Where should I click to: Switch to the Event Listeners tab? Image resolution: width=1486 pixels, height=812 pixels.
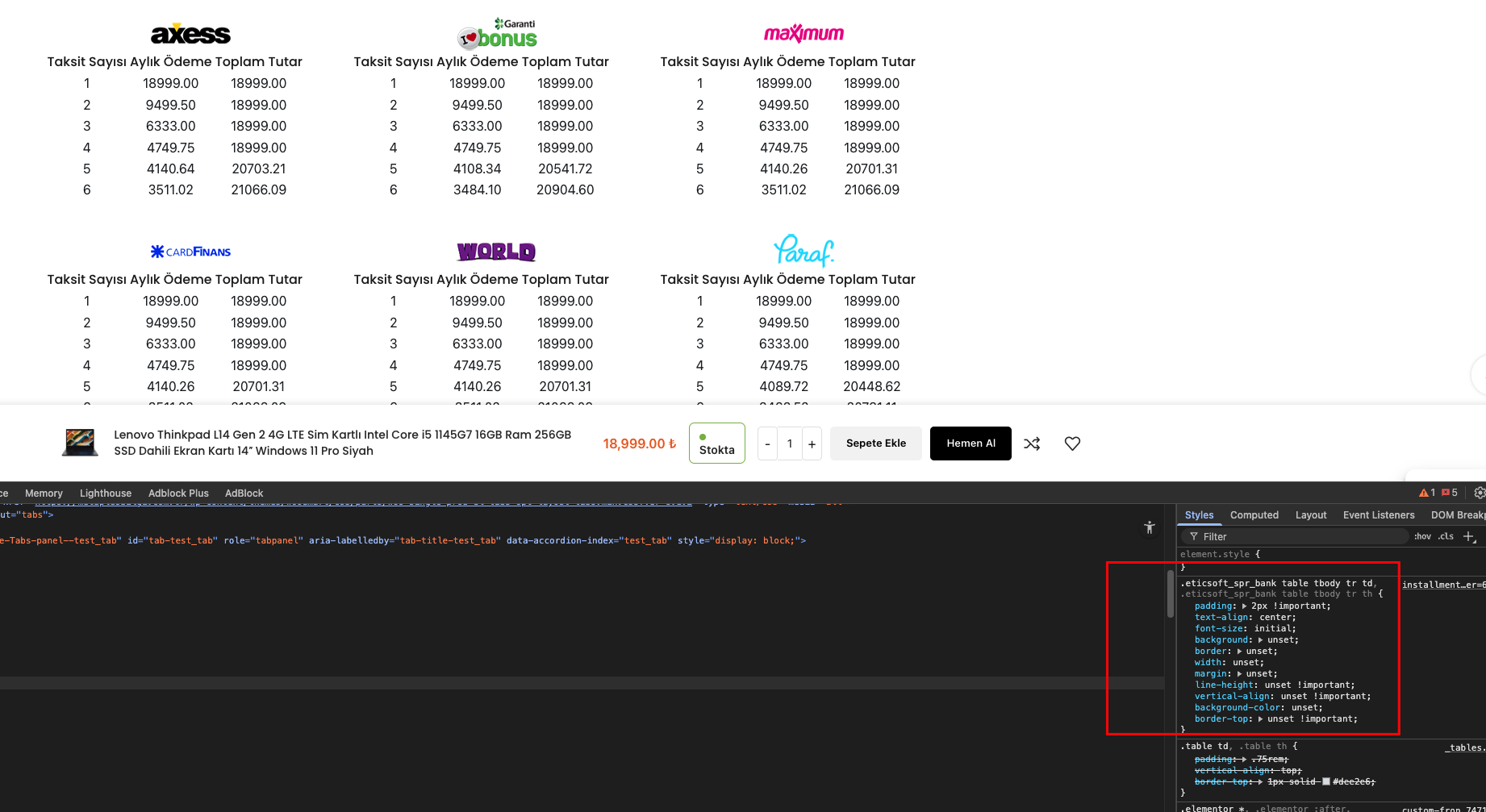[1379, 515]
